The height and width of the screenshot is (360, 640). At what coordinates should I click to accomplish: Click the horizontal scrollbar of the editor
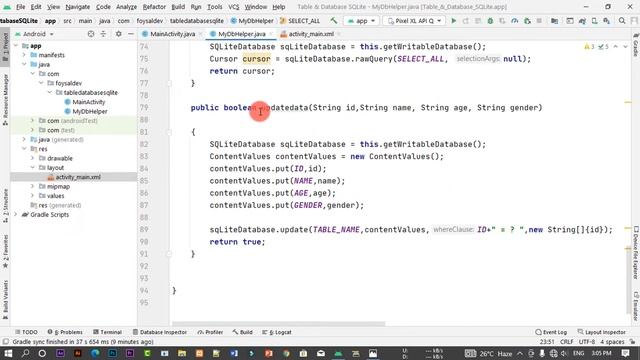[279, 324]
